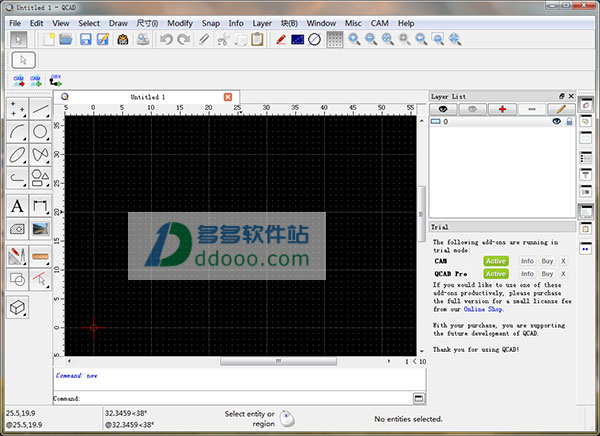Undo the last action
This screenshot has height=436, width=600.
point(166,39)
